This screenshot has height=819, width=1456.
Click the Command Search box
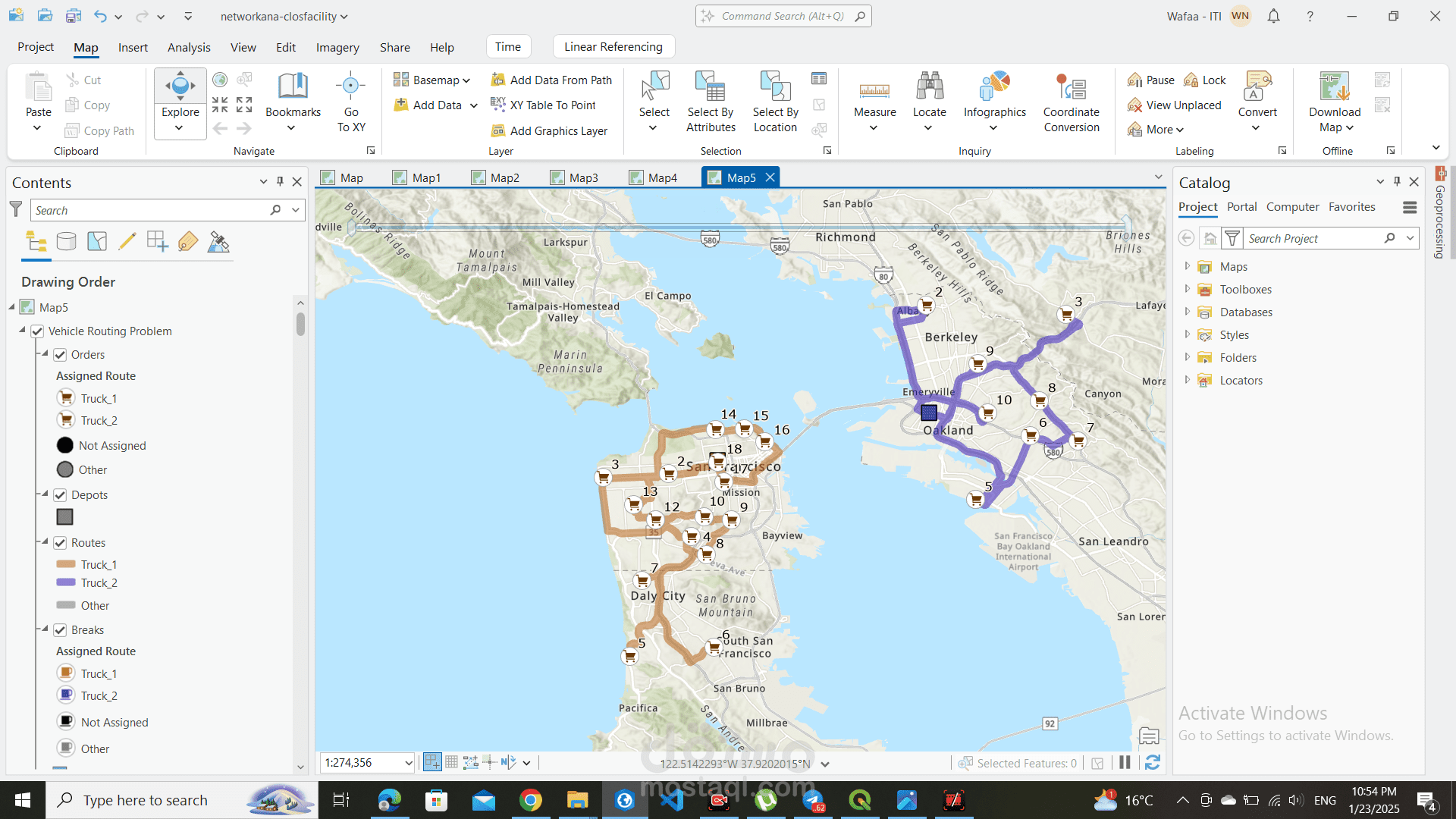click(783, 16)
